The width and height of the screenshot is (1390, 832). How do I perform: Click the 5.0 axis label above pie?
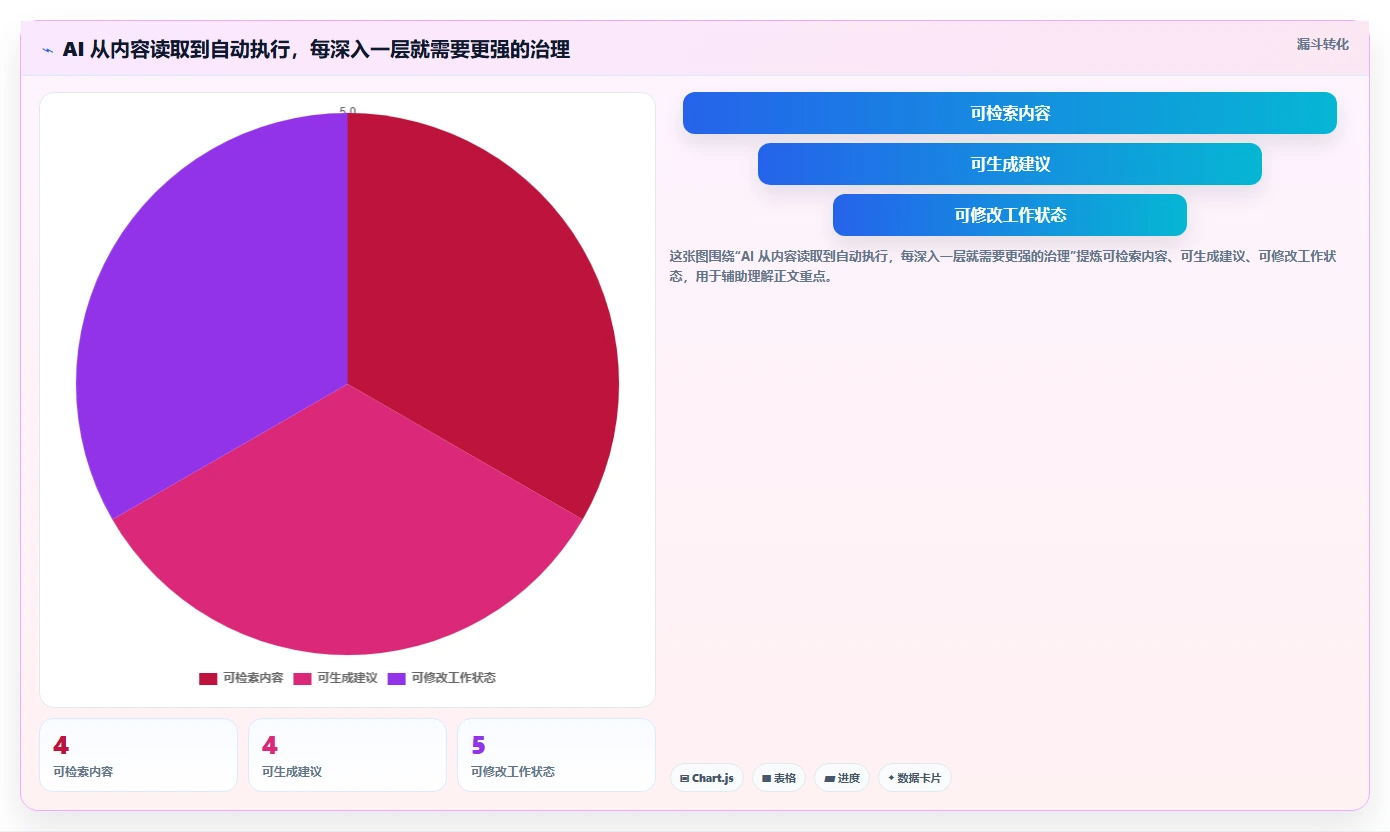[347, 111]
